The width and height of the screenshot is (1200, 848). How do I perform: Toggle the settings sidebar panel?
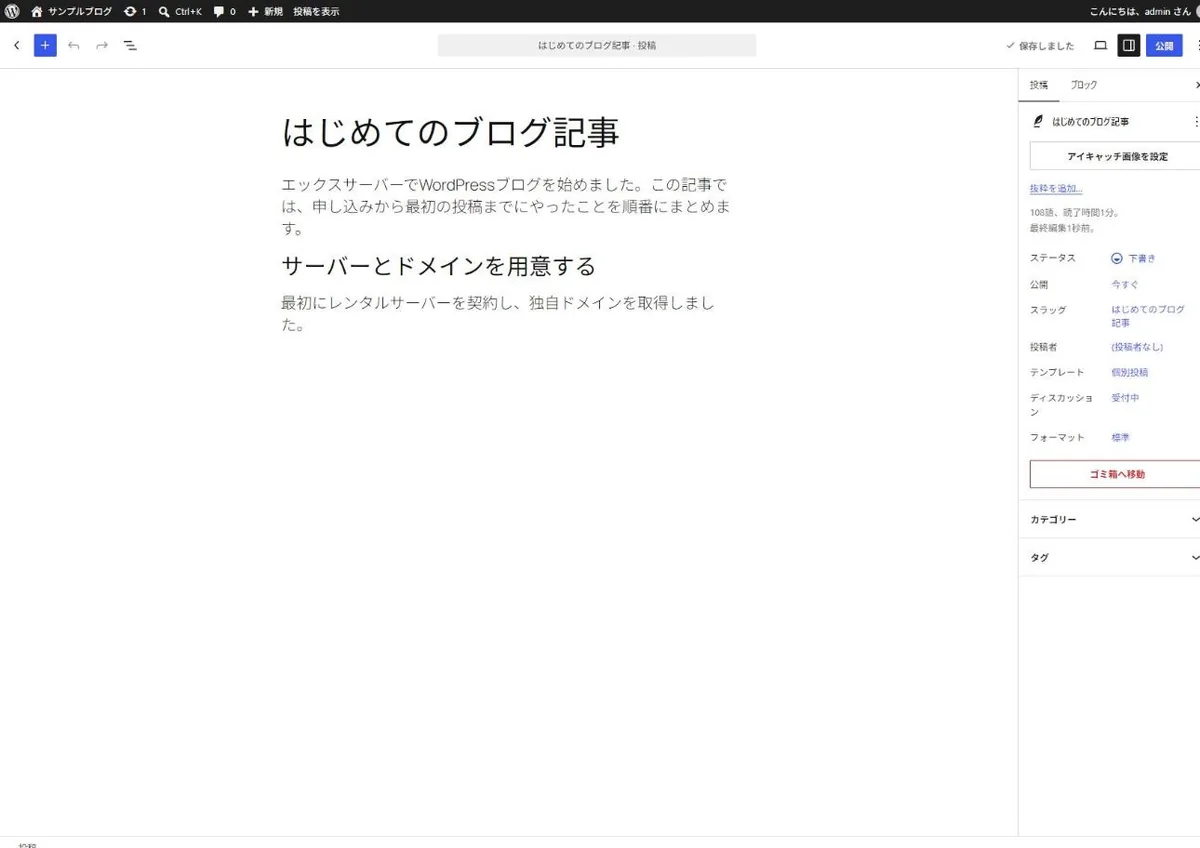coord(1128,45)
